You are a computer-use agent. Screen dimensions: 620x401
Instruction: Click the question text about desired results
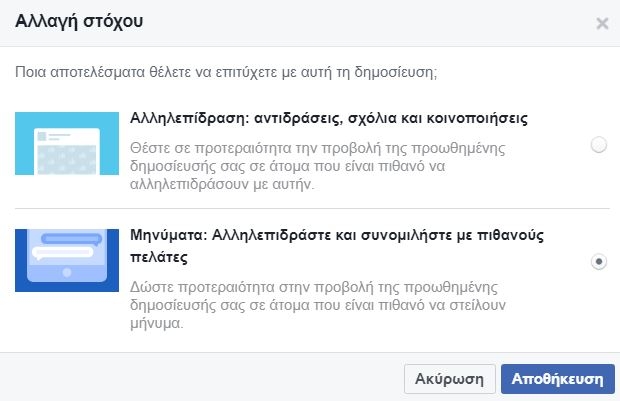[228, 72]
